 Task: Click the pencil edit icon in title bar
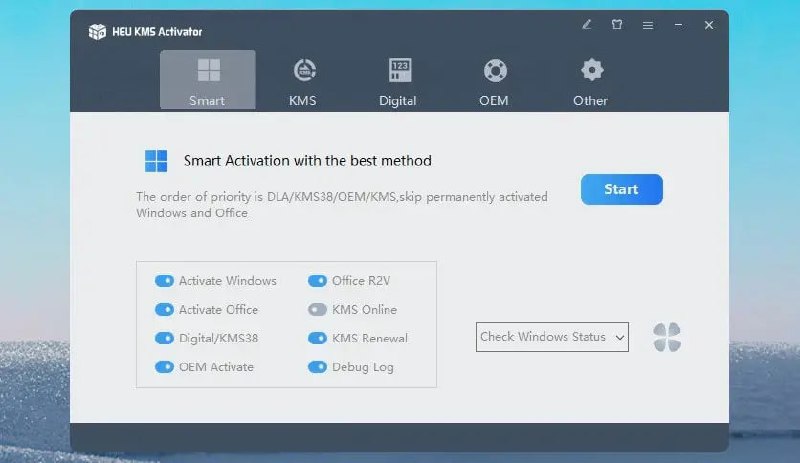pyautogui.click(x=587, y=25)
